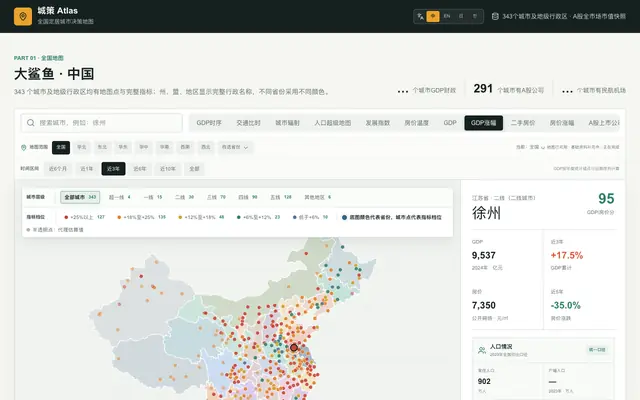Open the 房价温度 tab
This screenshot has width=640, height=400.
417,122
